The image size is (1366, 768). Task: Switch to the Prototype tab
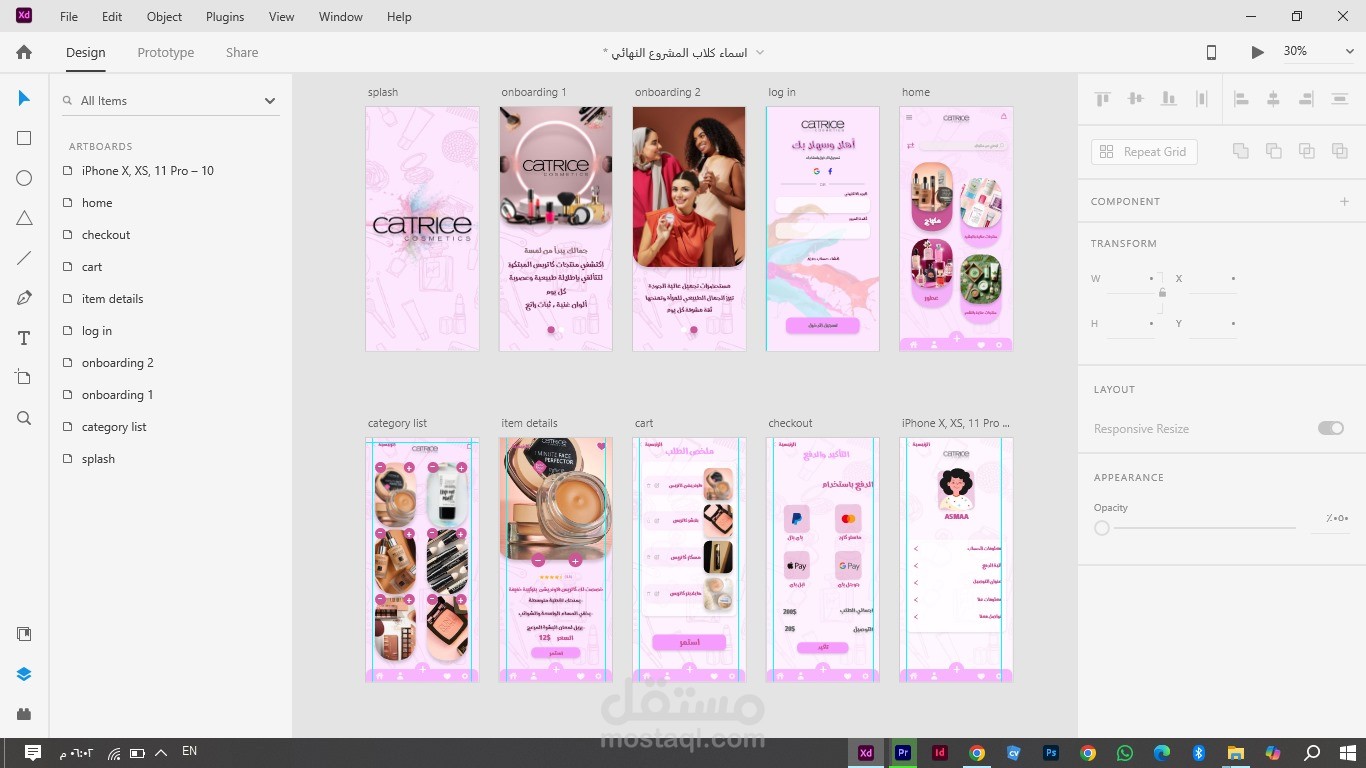tap(165, 52)
